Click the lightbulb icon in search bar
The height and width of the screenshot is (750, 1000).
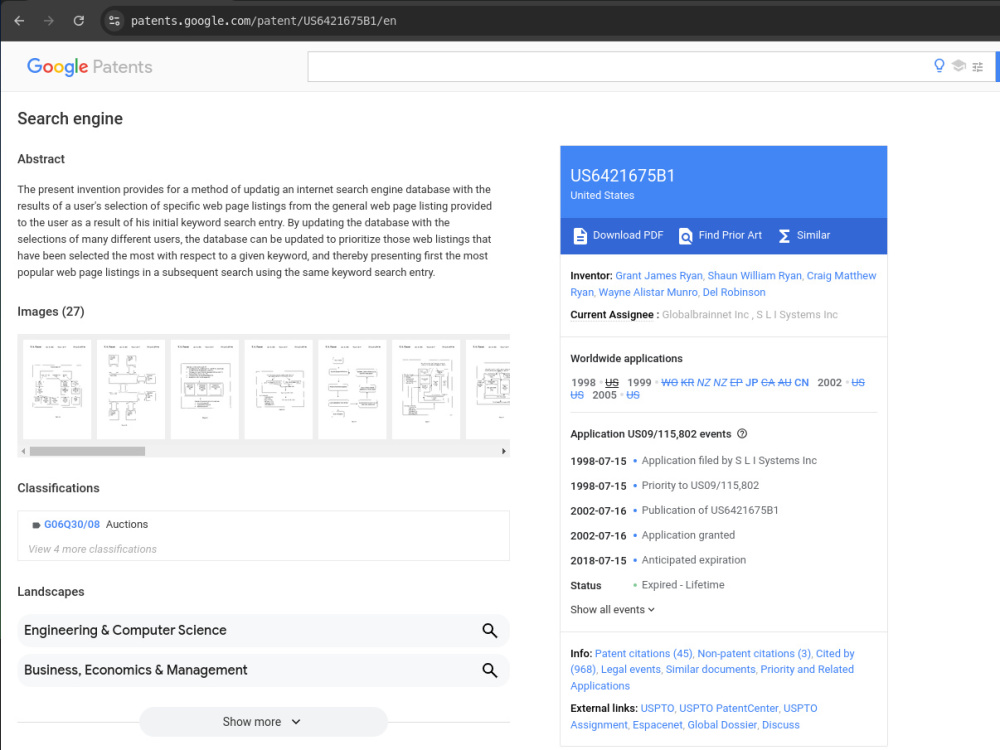(939, 66)
